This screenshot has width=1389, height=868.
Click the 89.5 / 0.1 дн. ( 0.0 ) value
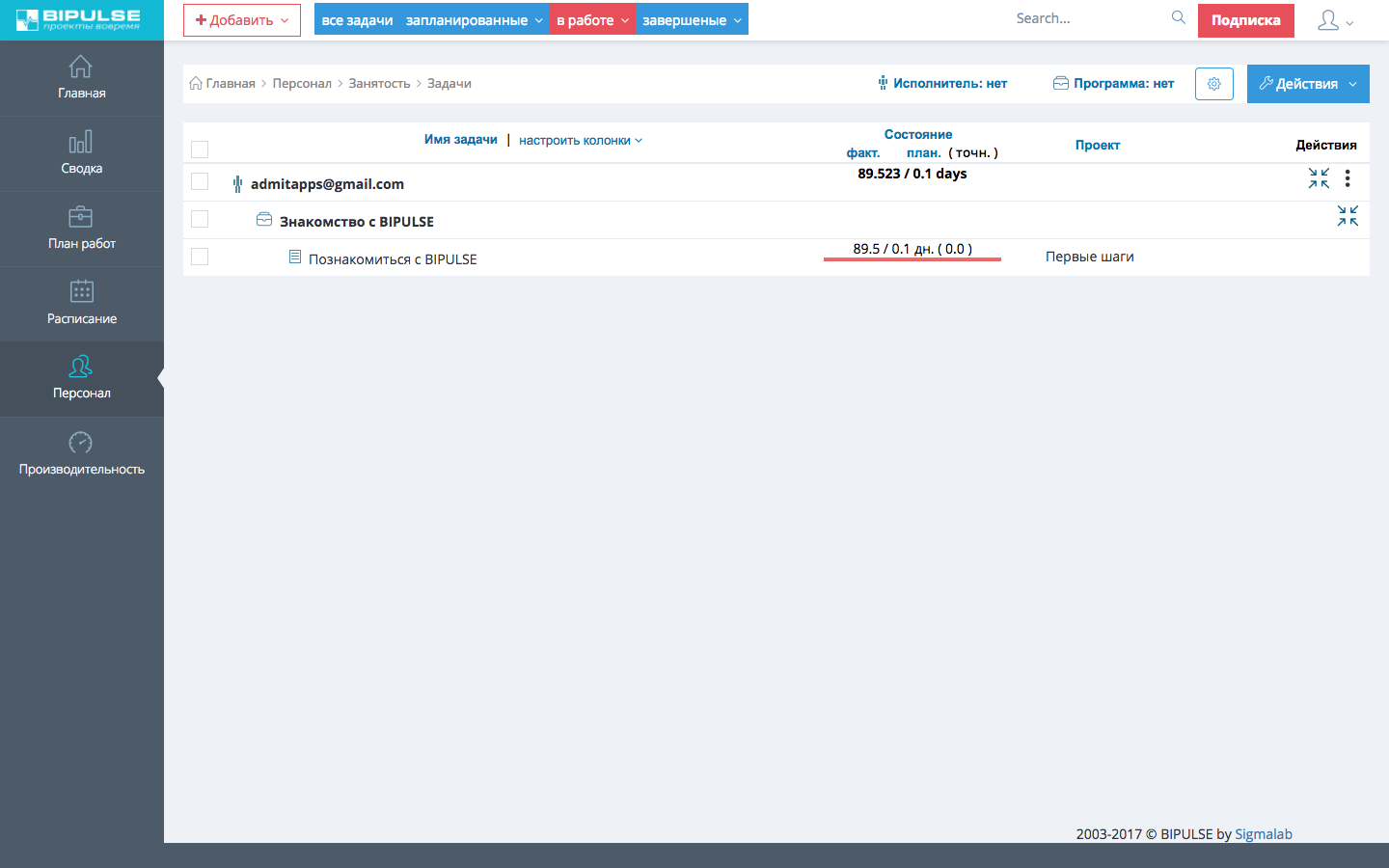click(912, 249)
